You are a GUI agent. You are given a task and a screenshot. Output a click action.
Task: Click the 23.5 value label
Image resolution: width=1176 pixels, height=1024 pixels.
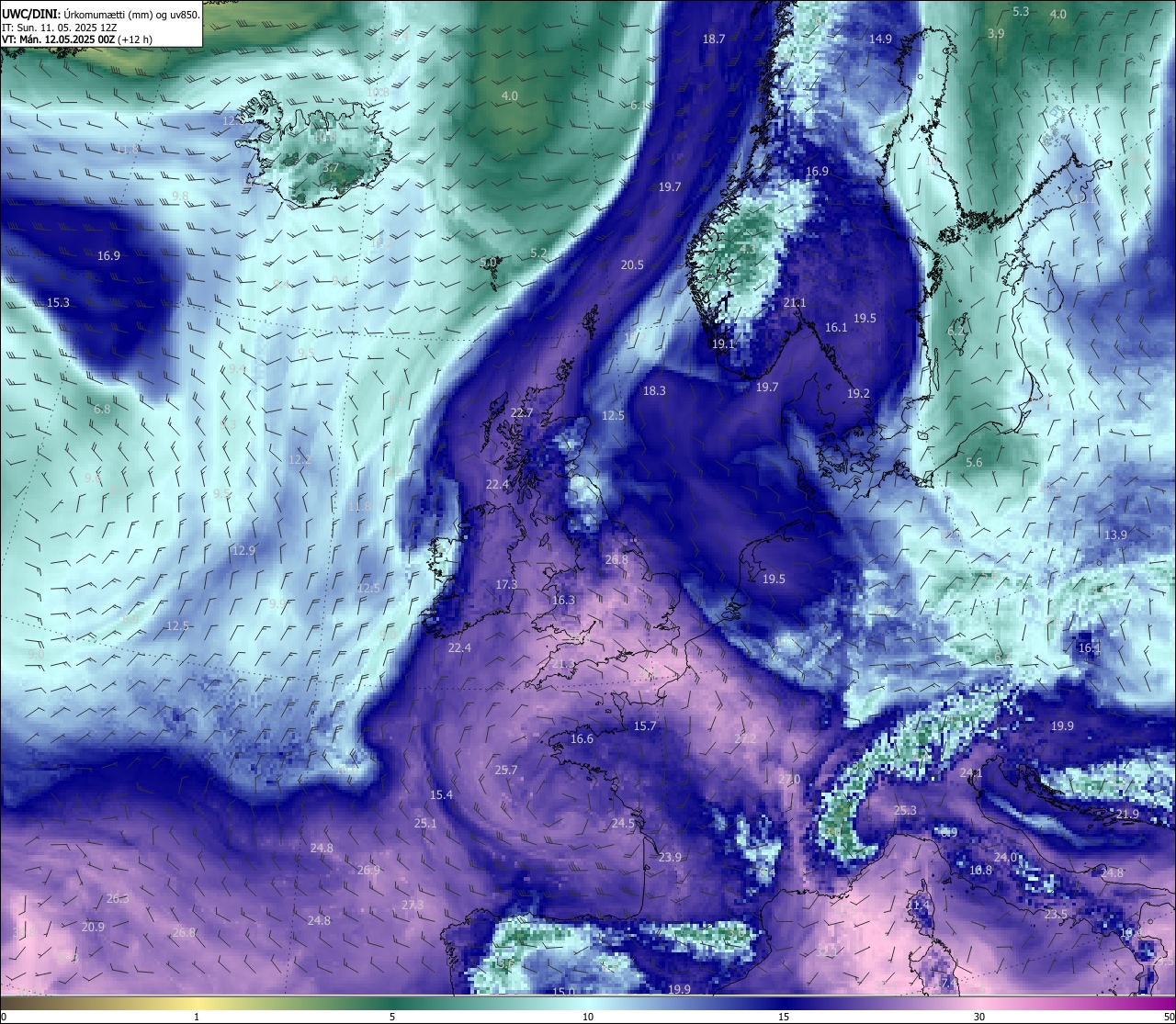[1056, 914]
